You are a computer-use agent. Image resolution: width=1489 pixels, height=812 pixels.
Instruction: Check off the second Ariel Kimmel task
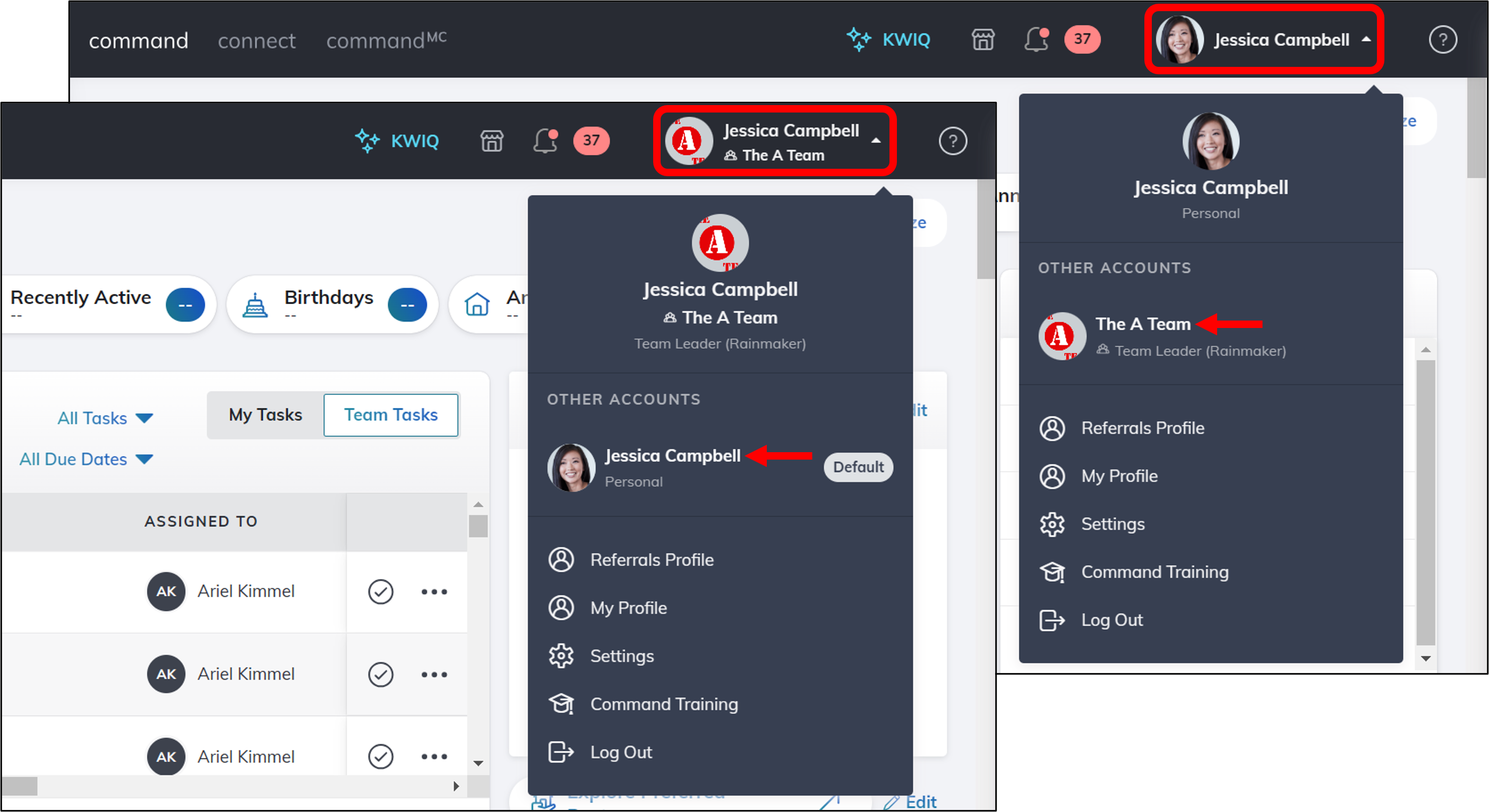[x=380, y=674]
